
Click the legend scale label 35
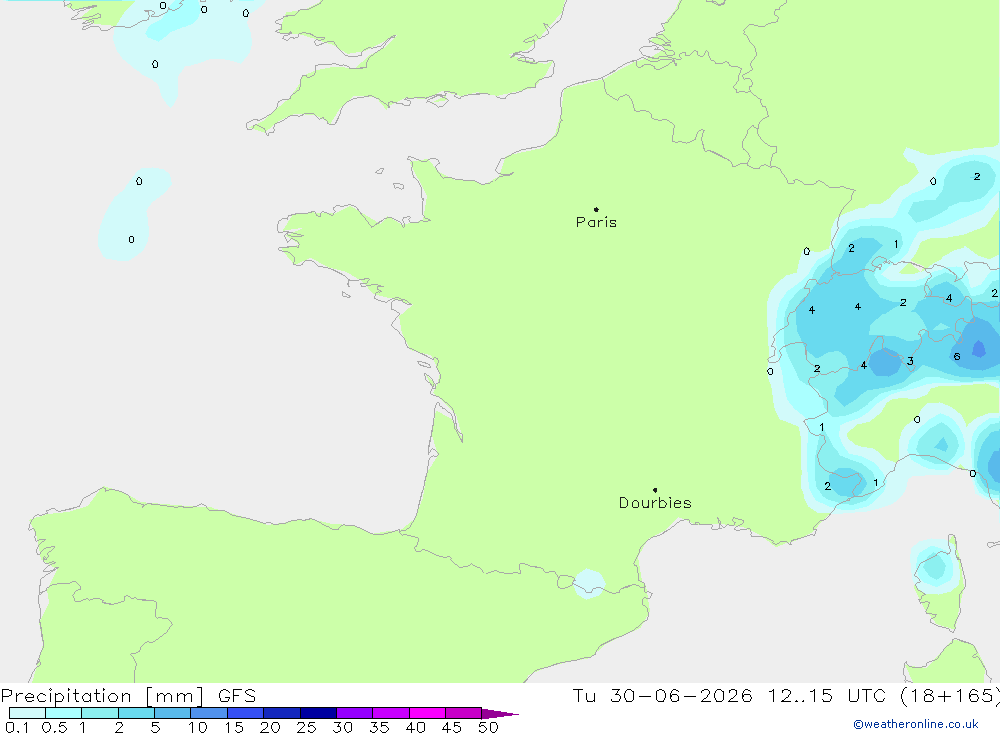[379, 727]
